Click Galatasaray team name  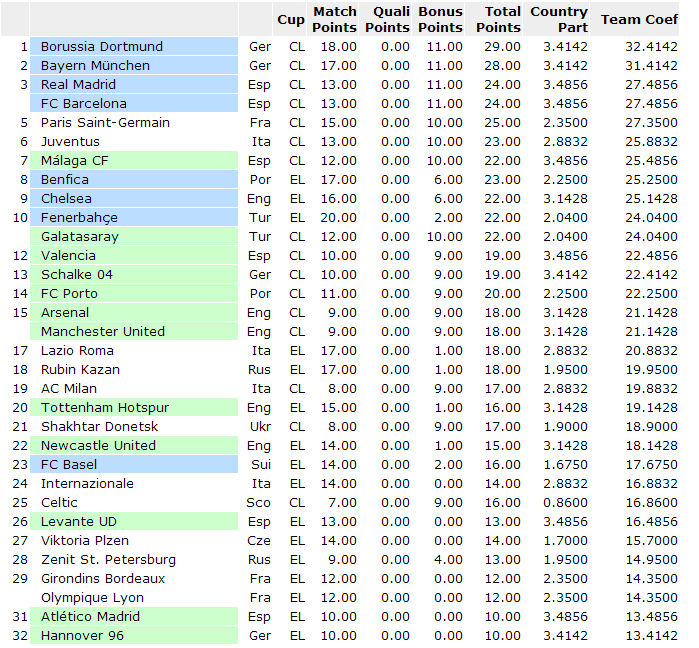click(x=80, y=237)
